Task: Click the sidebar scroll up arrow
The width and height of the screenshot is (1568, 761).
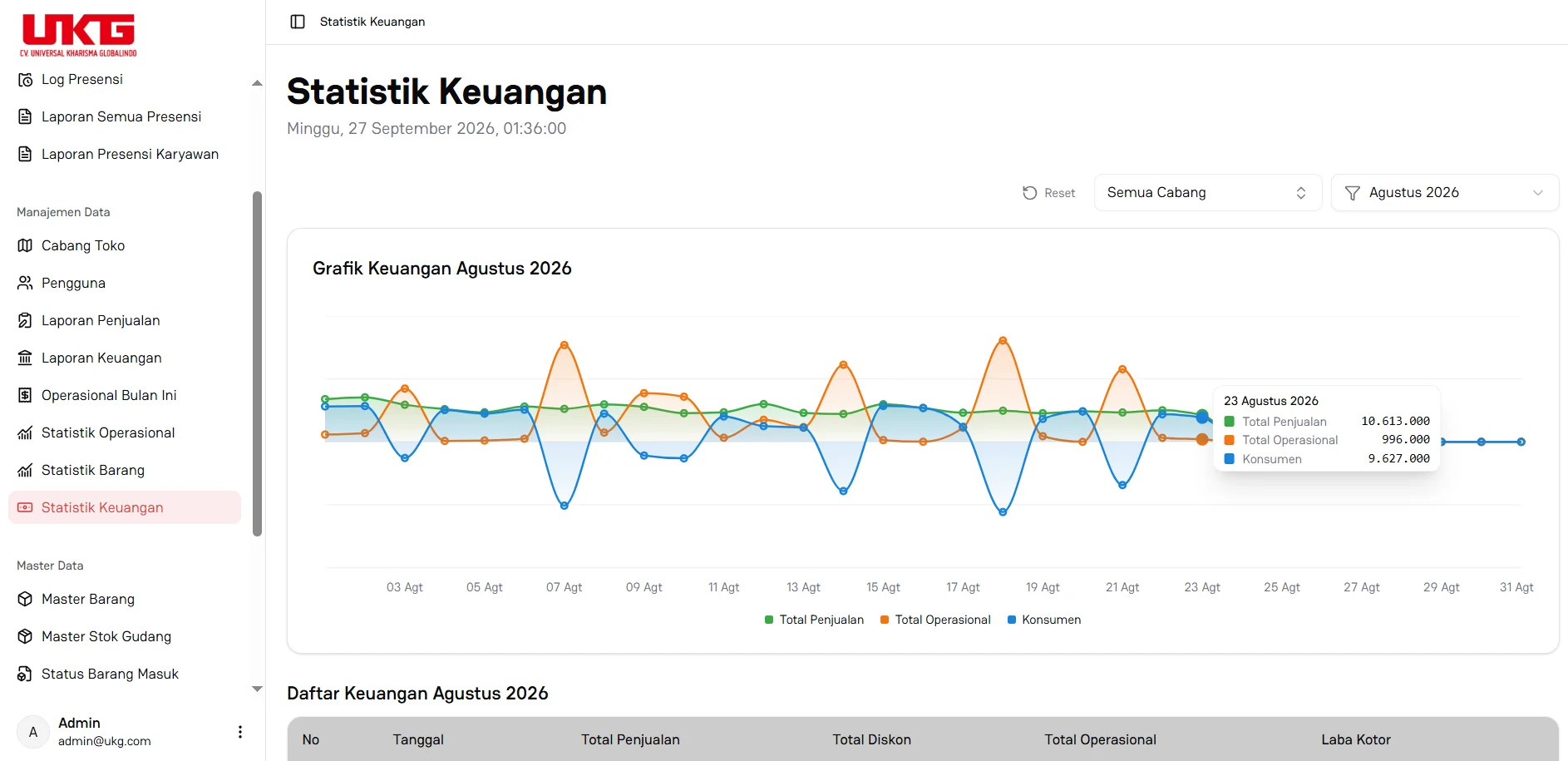Action: tap(257, 83)
